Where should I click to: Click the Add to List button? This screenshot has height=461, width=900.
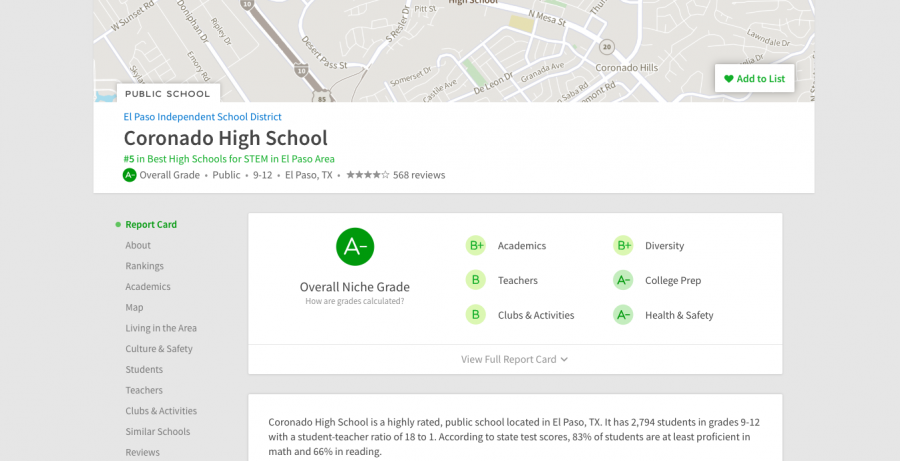754,79
